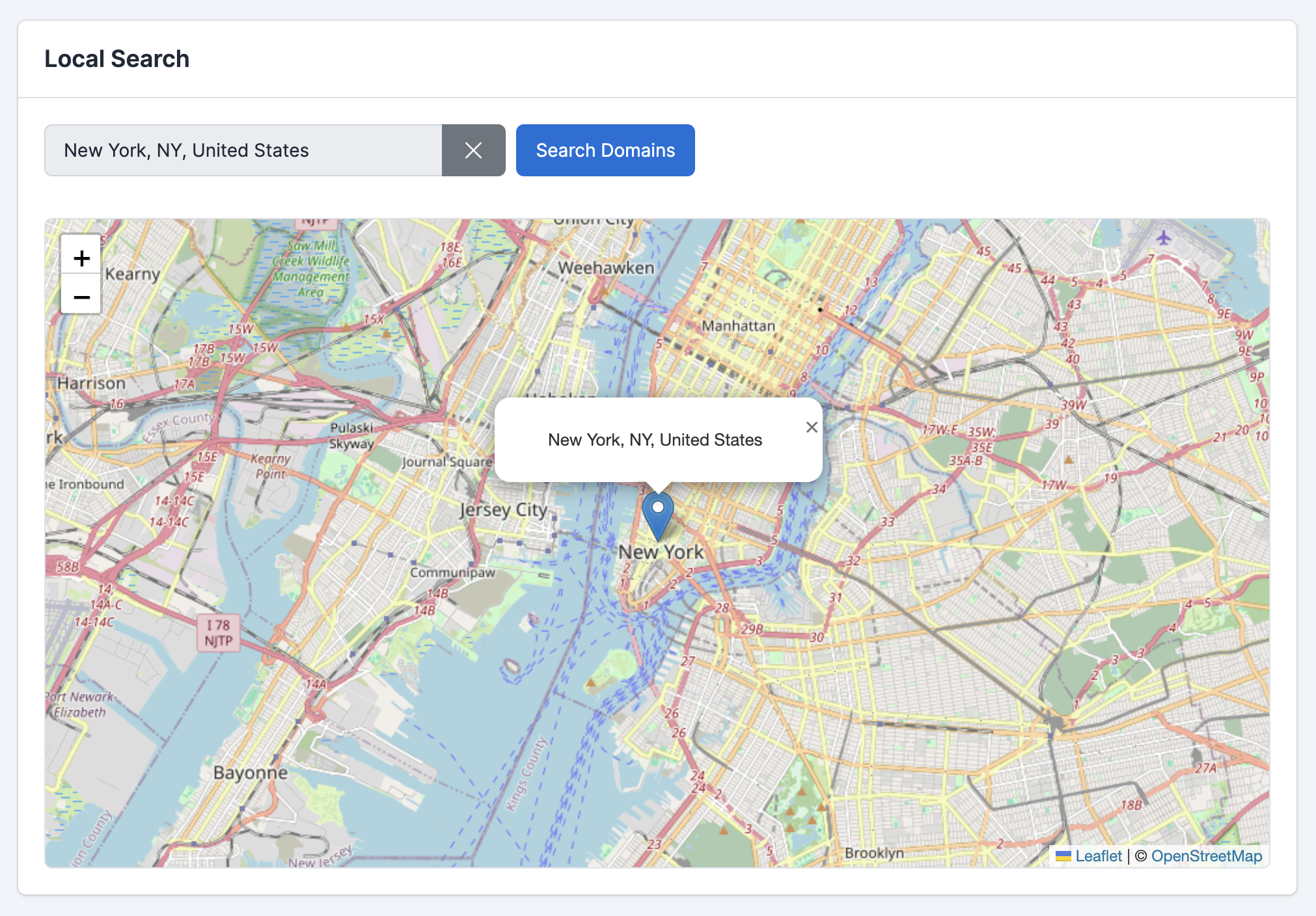
Task: Open the Leaflet attribution link
Action: coord(1098,855)
